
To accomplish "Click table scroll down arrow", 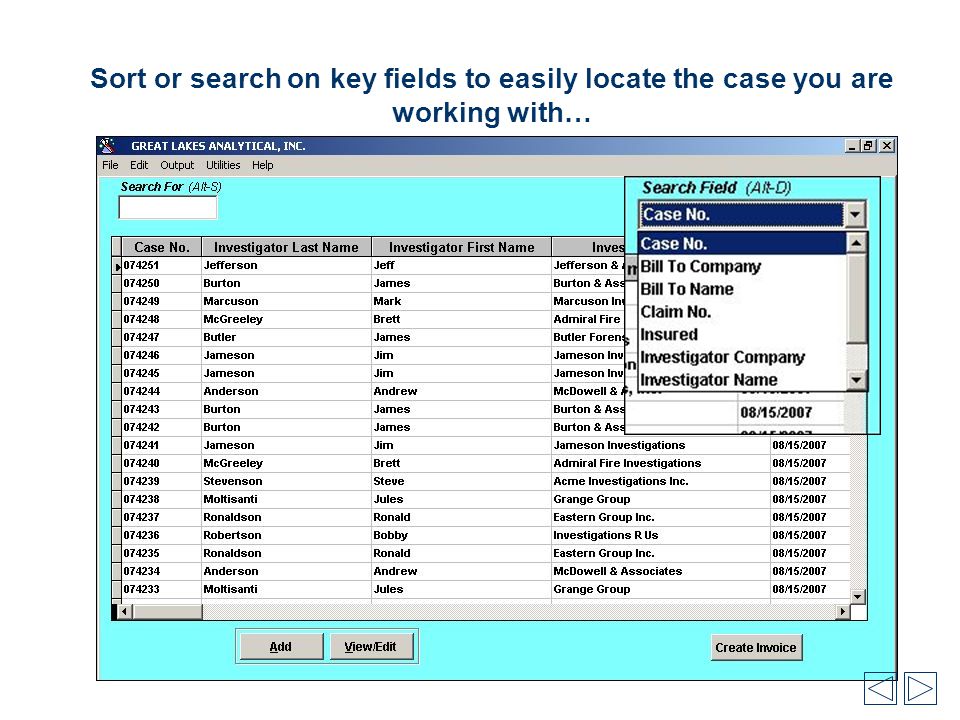I will pos(858,596).
